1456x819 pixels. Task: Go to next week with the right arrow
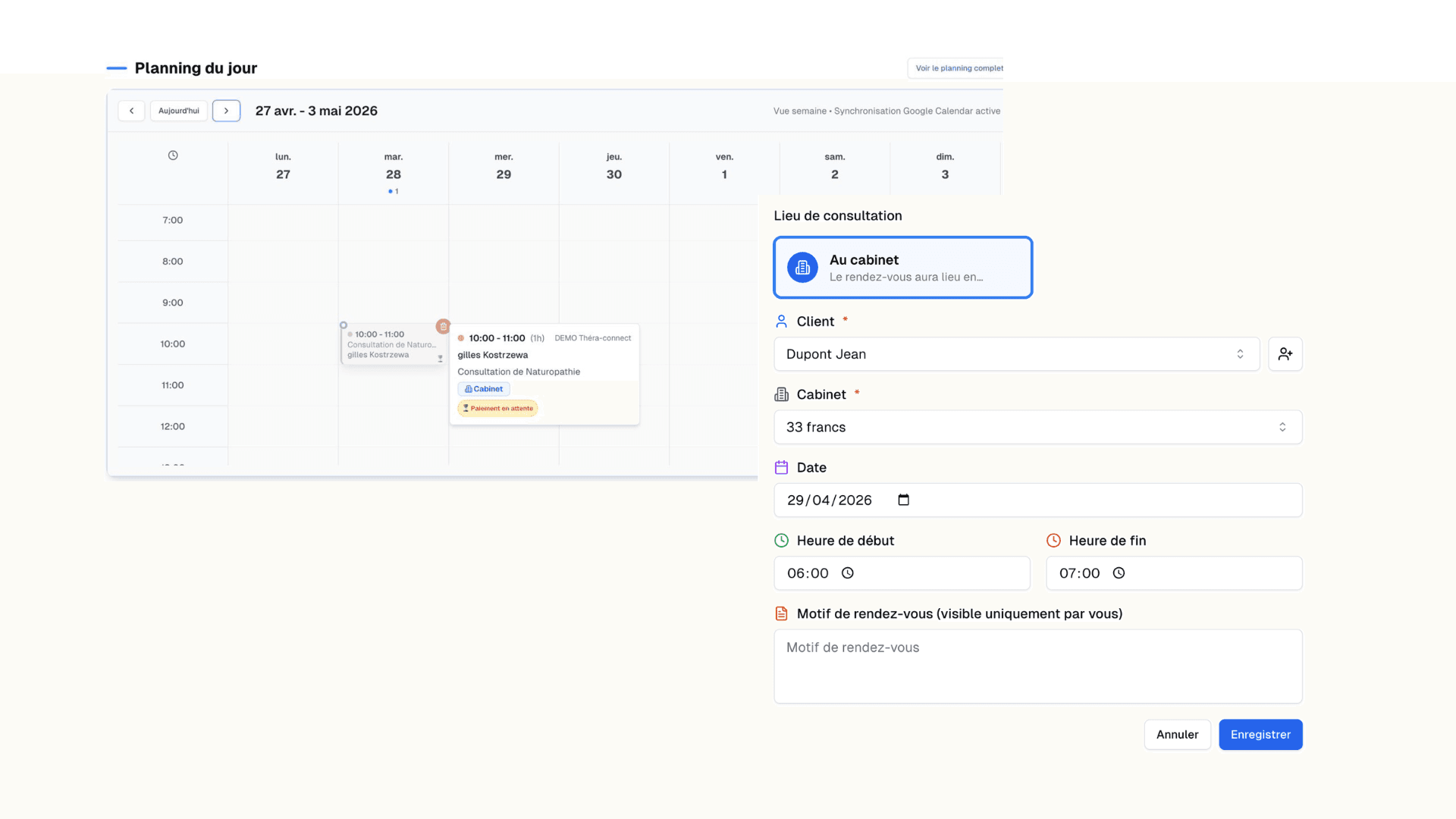[x=226, y=110]
